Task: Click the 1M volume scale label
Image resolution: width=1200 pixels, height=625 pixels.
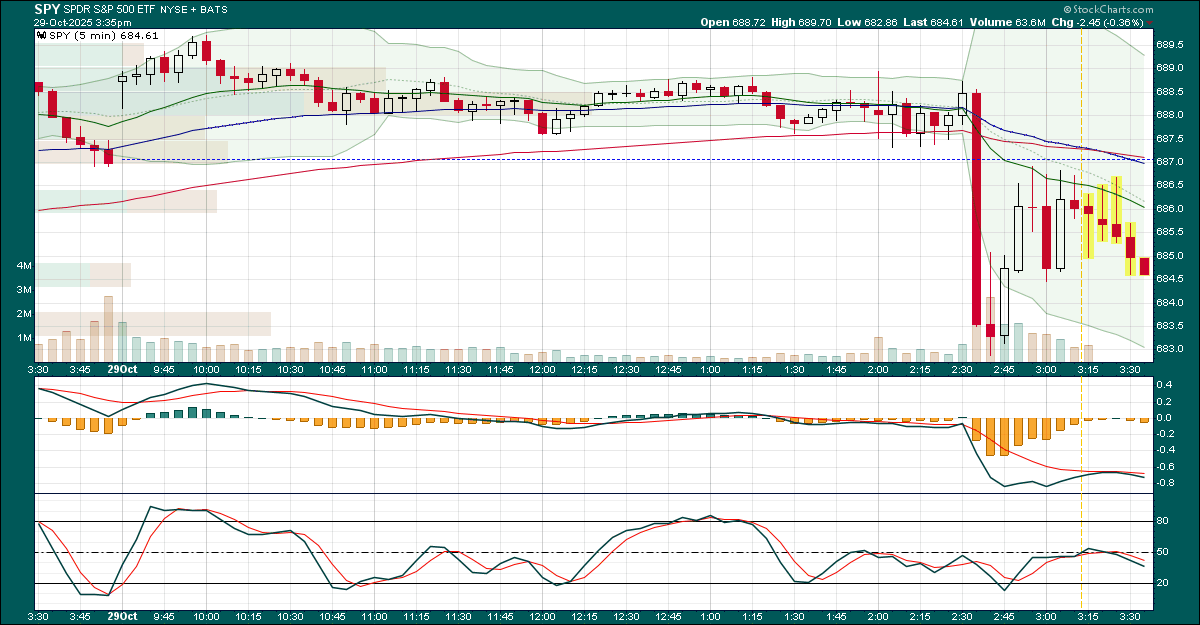Action: [25, 338]
